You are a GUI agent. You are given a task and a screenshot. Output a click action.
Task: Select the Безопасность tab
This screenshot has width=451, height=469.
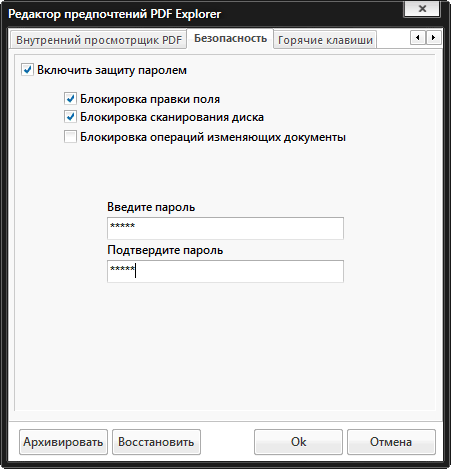(230, 39)
